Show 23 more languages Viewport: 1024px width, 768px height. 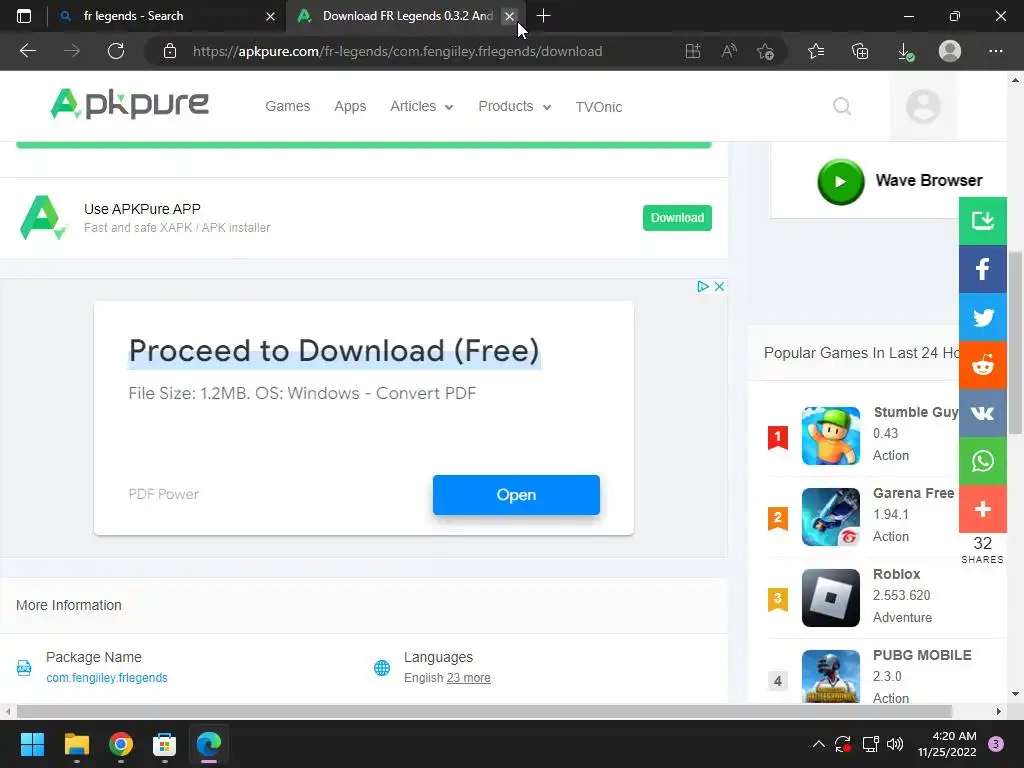[468, 678]
